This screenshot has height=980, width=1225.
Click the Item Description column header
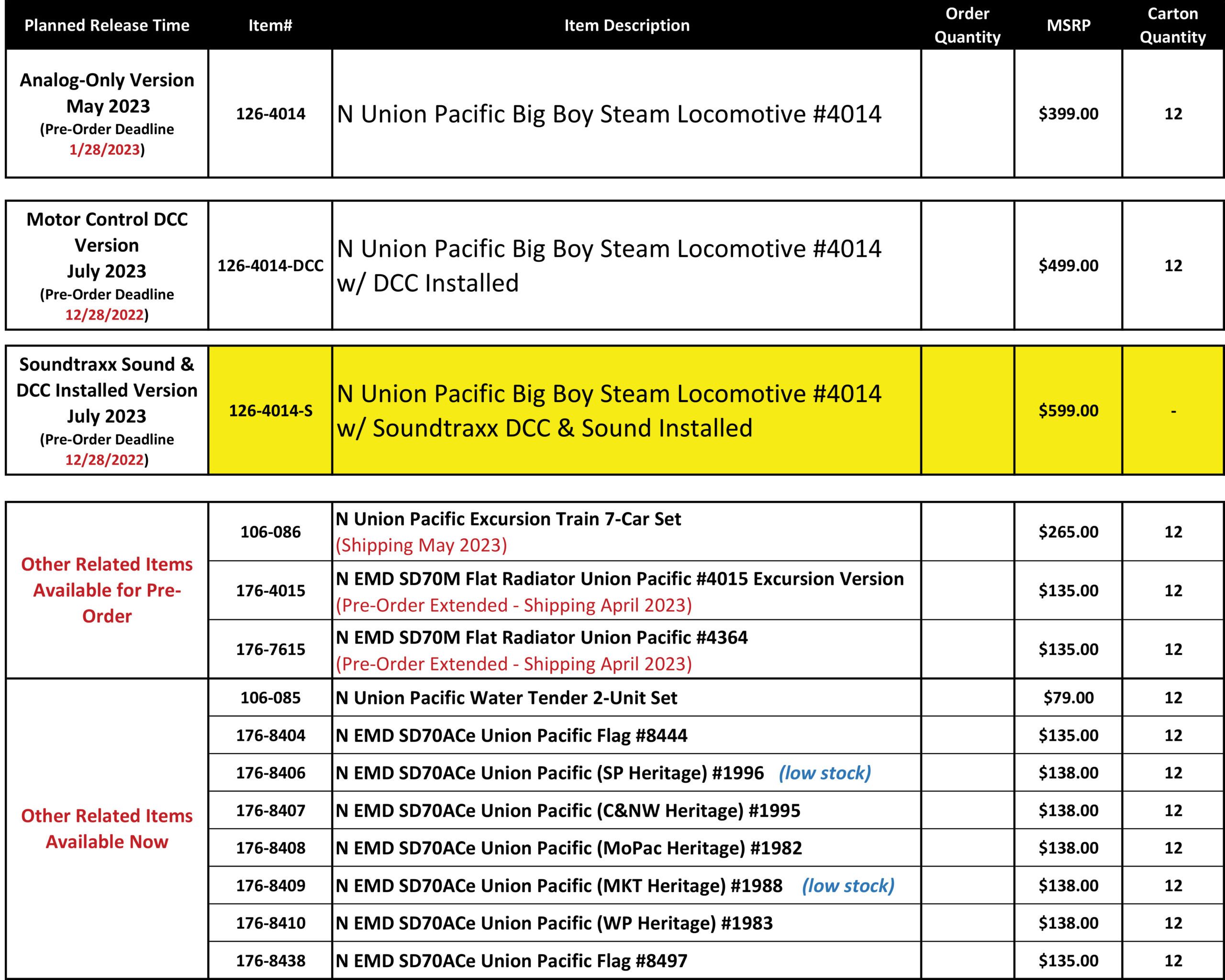pyautogui.click(x=627, y=25)
